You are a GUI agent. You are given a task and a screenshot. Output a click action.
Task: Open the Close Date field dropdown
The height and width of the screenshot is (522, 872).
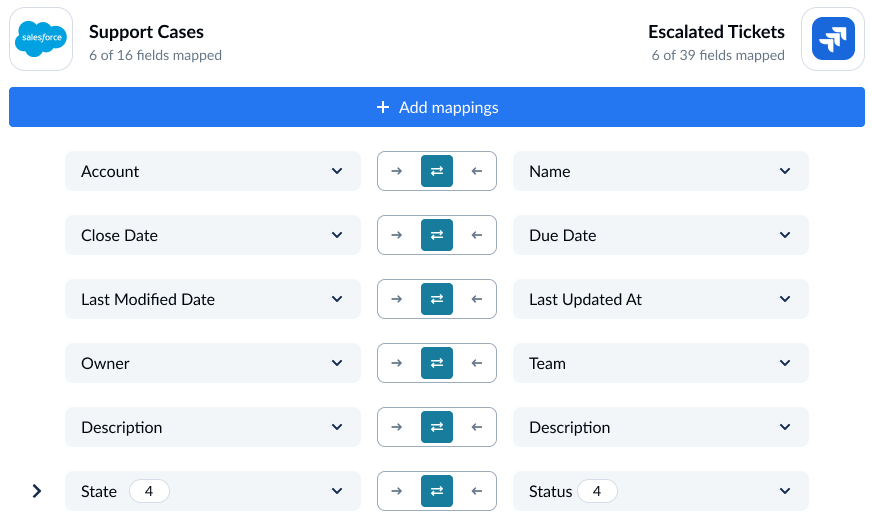coord(212,235)
